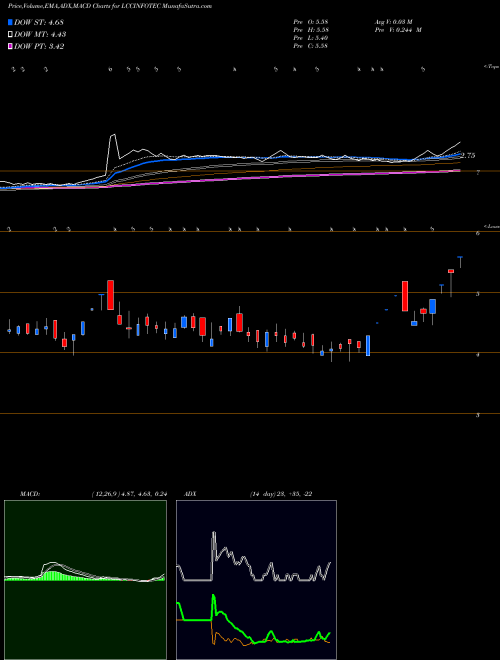Click the chart title mentioning LCCINFOTEC MunafaSutra.com
The width and height of the screenshot is (500, 660).
(x=110, y=6)
